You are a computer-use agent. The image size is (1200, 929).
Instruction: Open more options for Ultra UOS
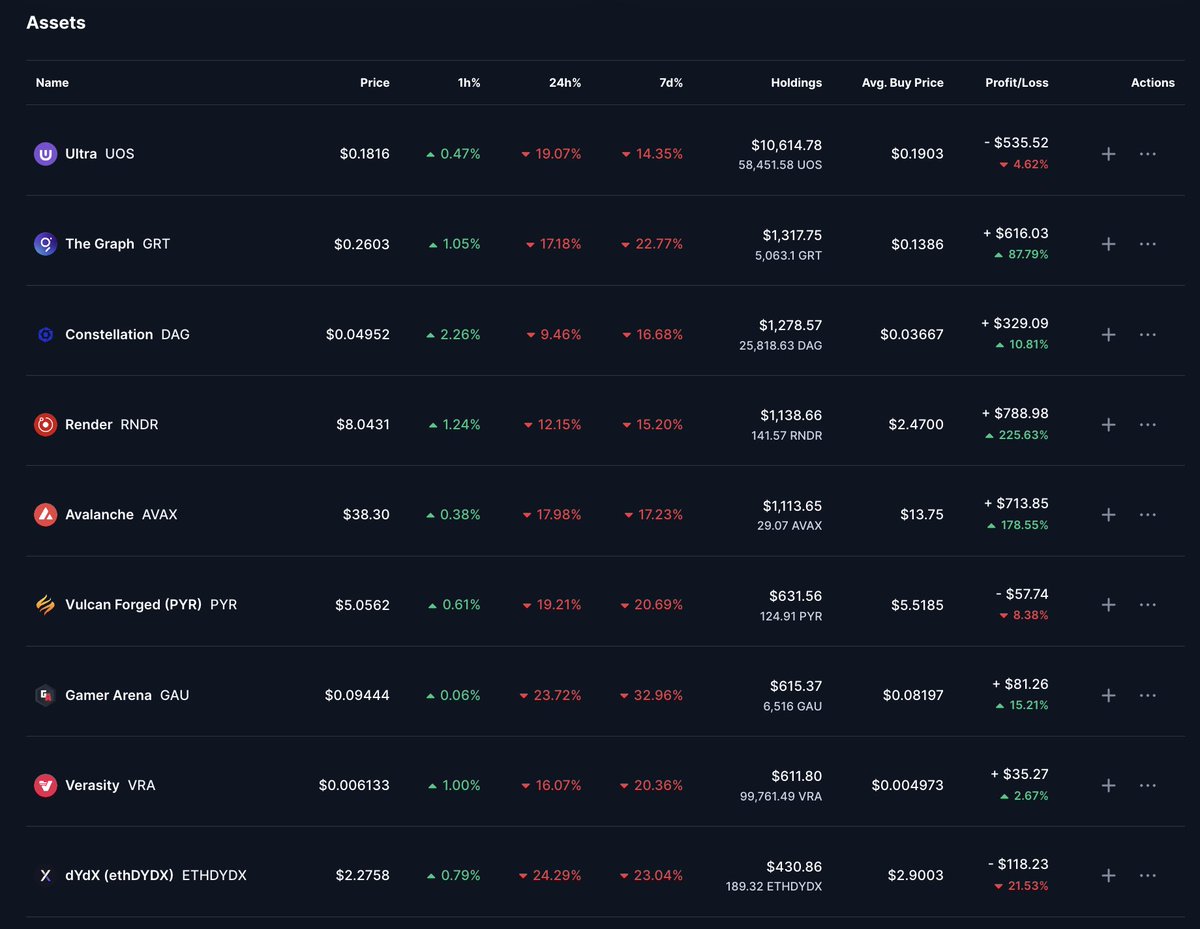[1148, 154]
